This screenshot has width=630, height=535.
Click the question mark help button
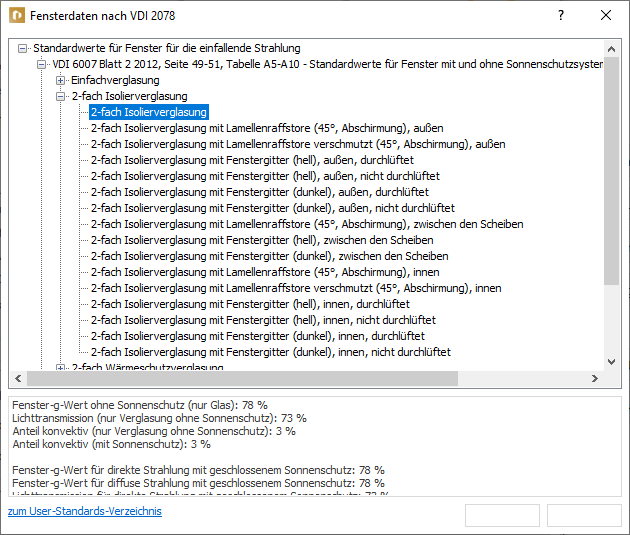(x=561, y=16)
